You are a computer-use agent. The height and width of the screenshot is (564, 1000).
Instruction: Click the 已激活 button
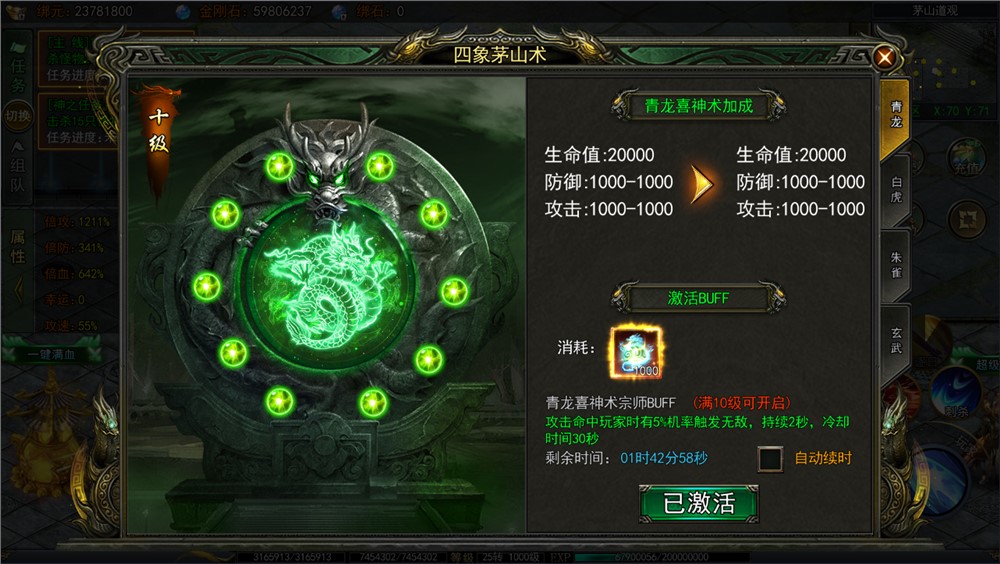tap(699, 503)
